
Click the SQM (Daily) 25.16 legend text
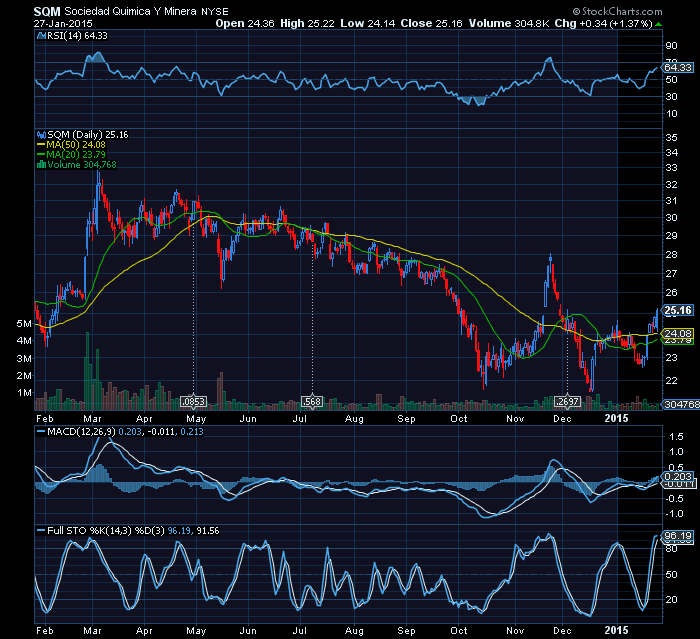tap(88, 135)
